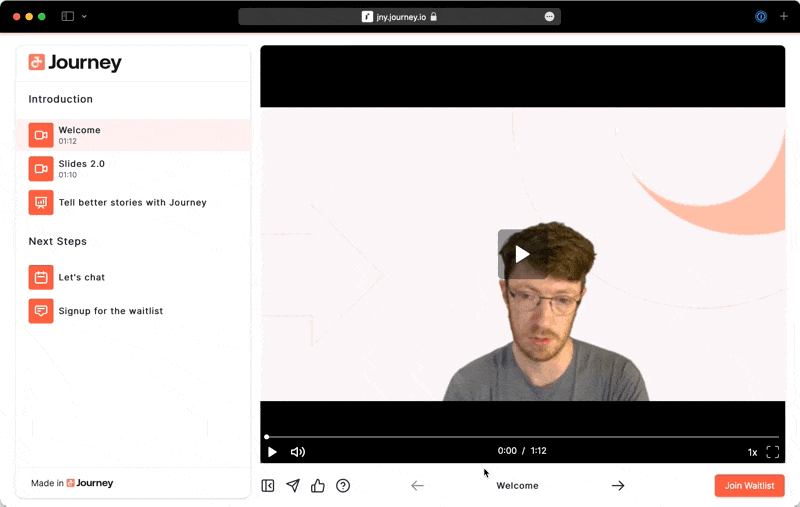Click the padlock icon in the address bar
This screenshot has width=800, height=507.
(x=433, y=17)
